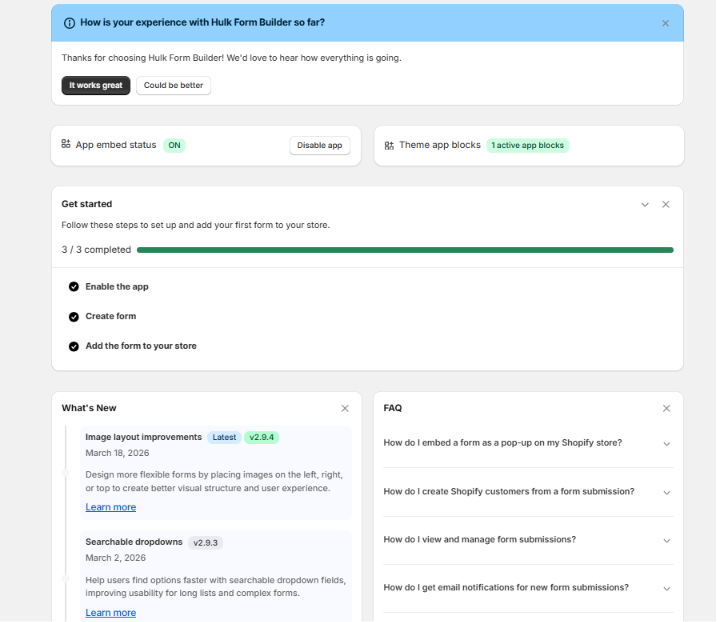Open the 'Create form' step
This screenshot has height=622, width=717.
pos(111,316)
